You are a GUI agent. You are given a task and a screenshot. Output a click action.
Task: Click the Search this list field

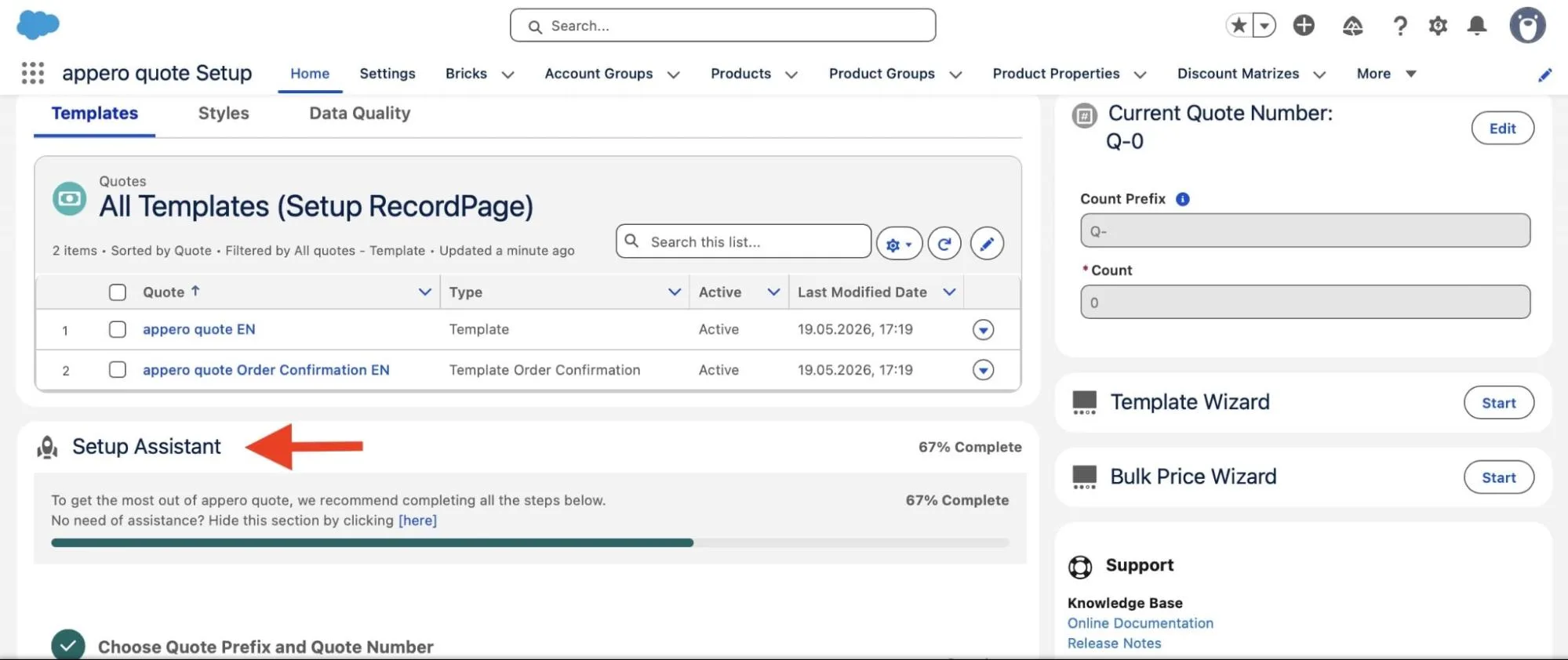(743, 241)
